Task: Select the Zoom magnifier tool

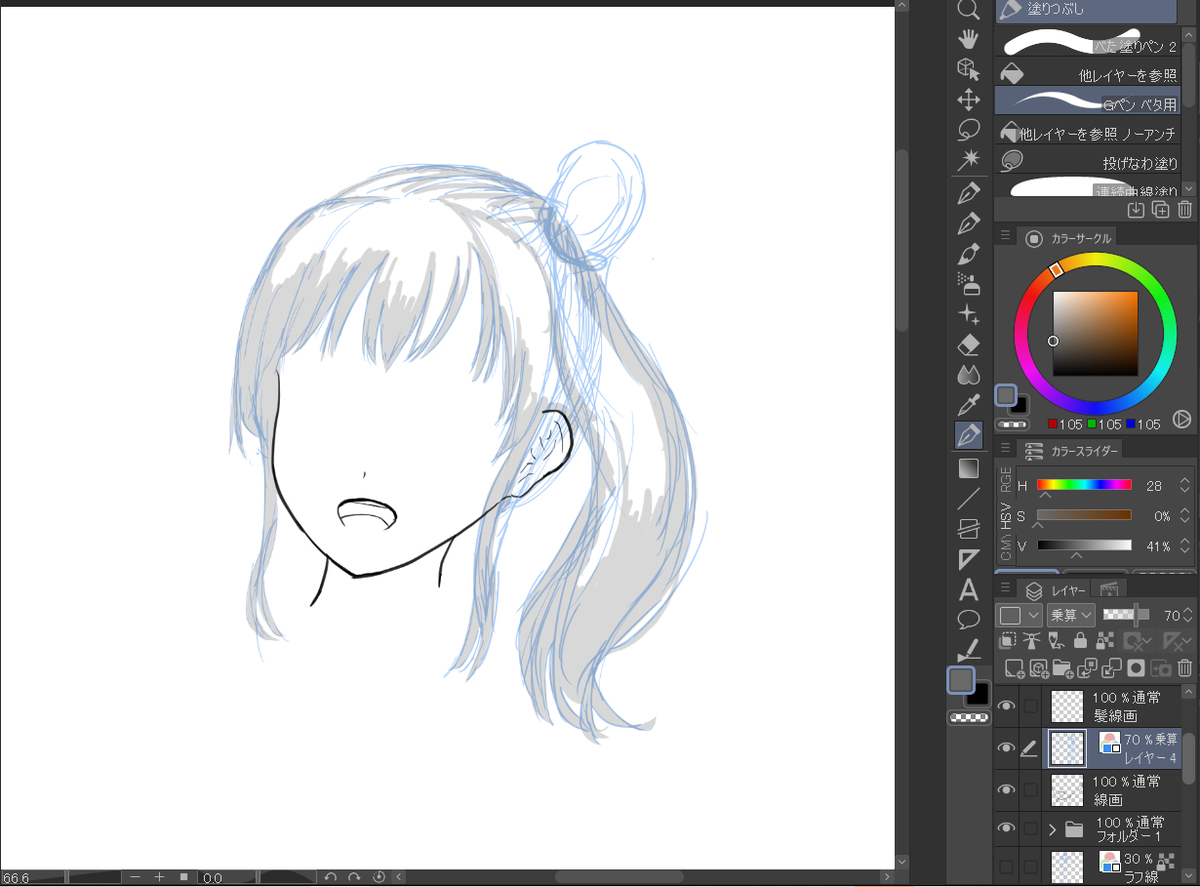Action: 968,10
